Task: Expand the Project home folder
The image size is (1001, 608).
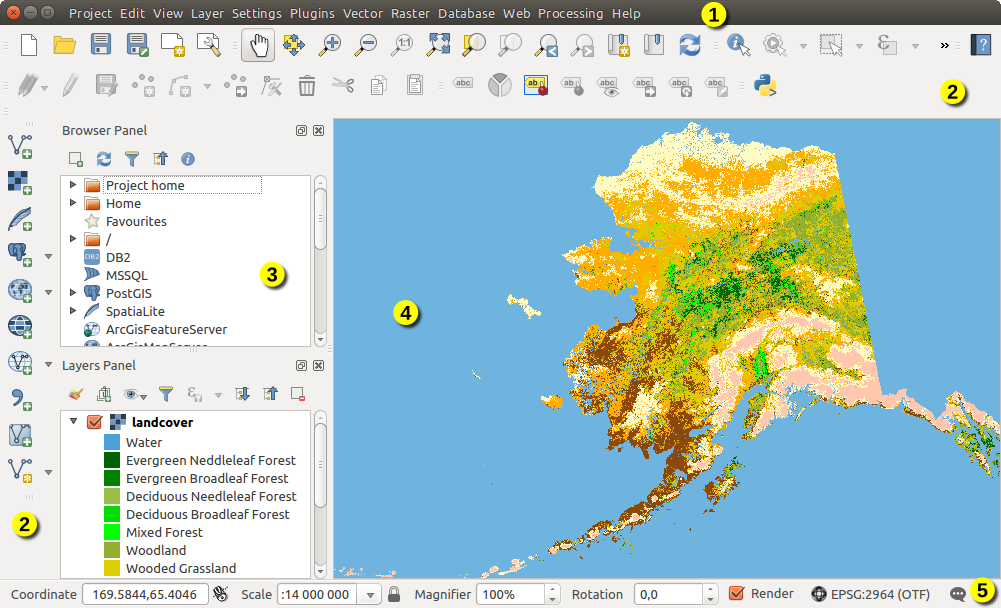Action: point(72,185)
